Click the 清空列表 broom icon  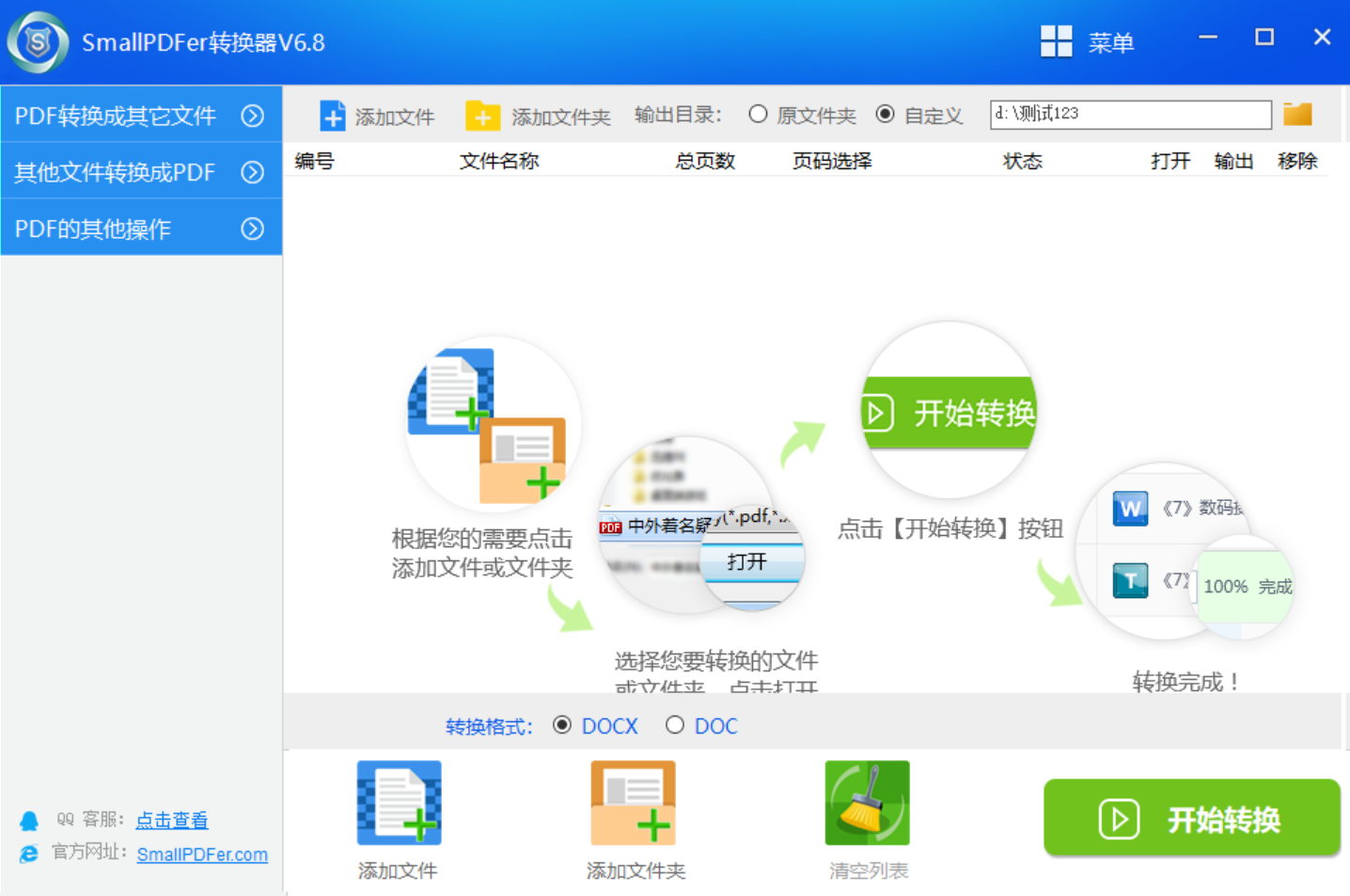[x=867, y=803]
